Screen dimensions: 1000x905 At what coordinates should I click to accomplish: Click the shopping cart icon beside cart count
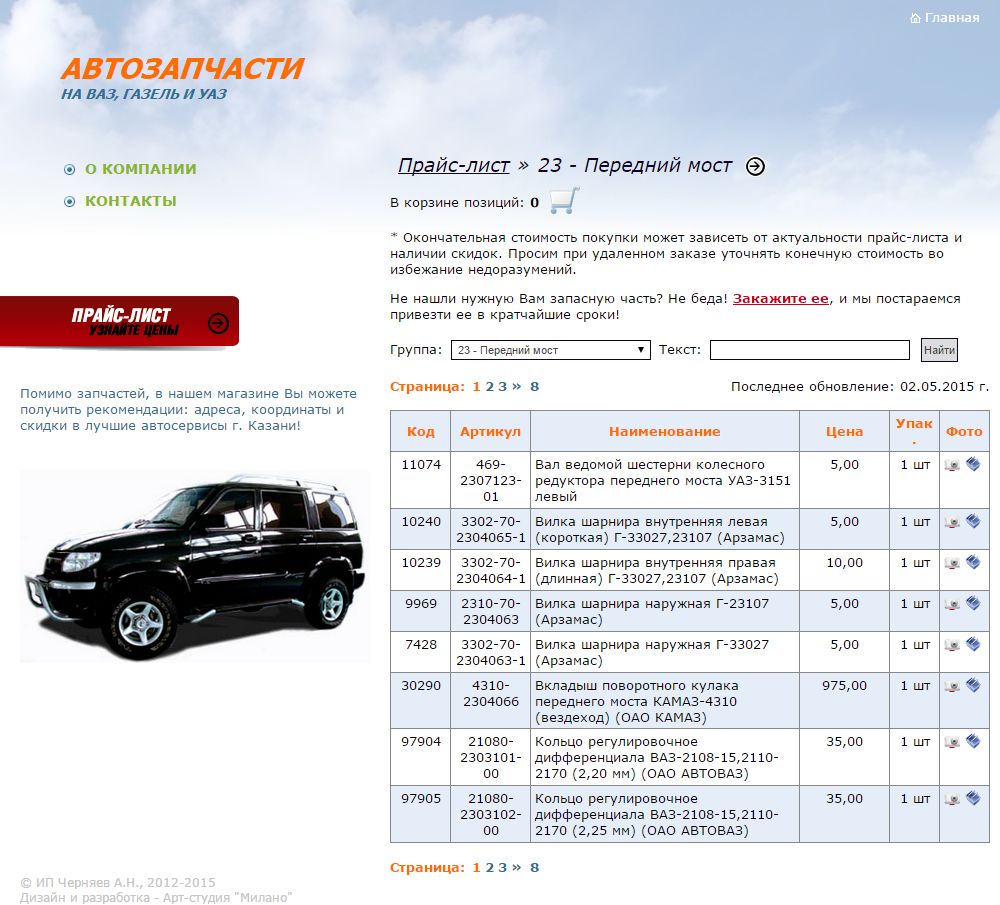[564, 201]
